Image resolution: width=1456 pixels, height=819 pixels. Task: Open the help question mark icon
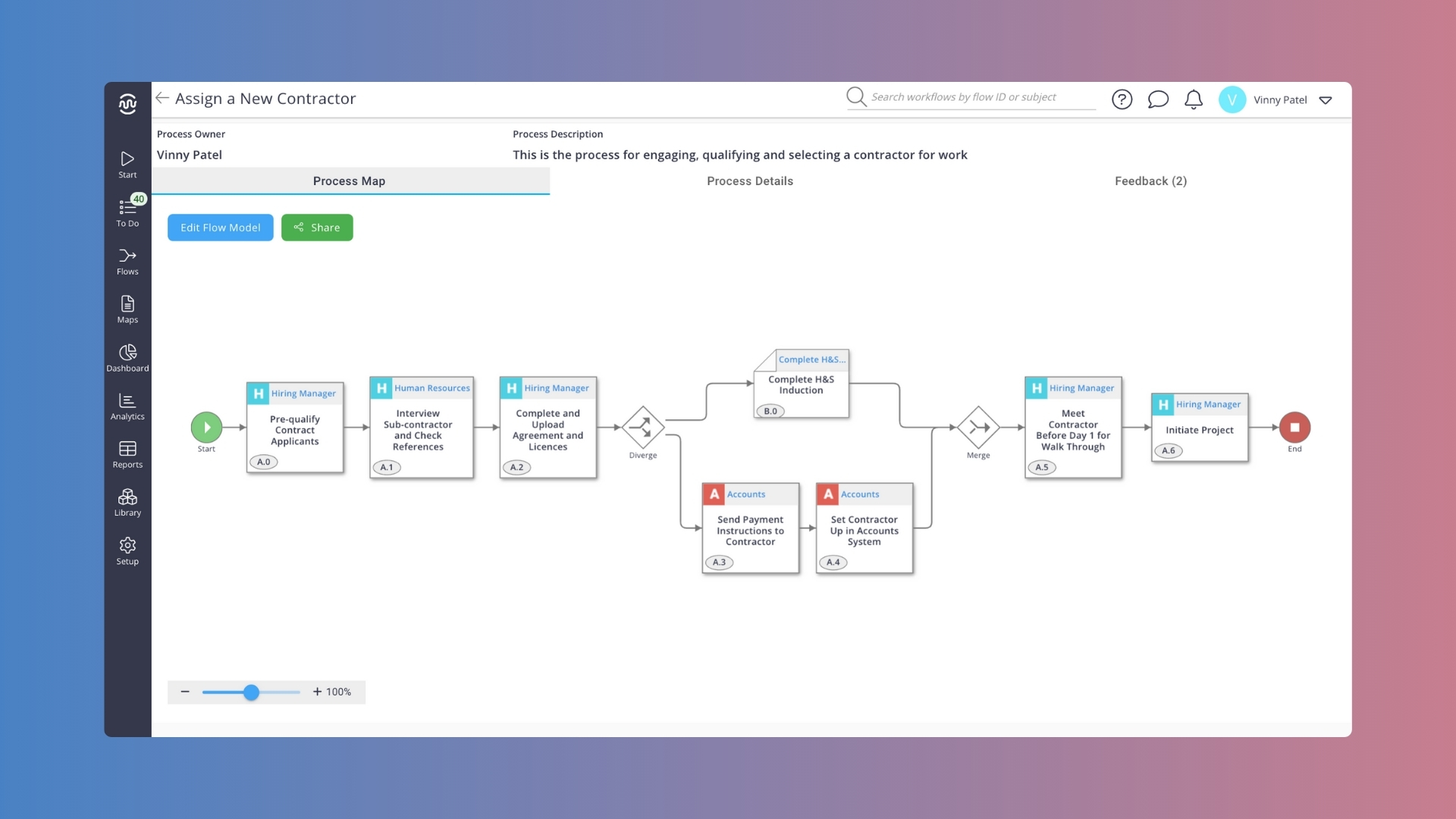click(1122, 99)
